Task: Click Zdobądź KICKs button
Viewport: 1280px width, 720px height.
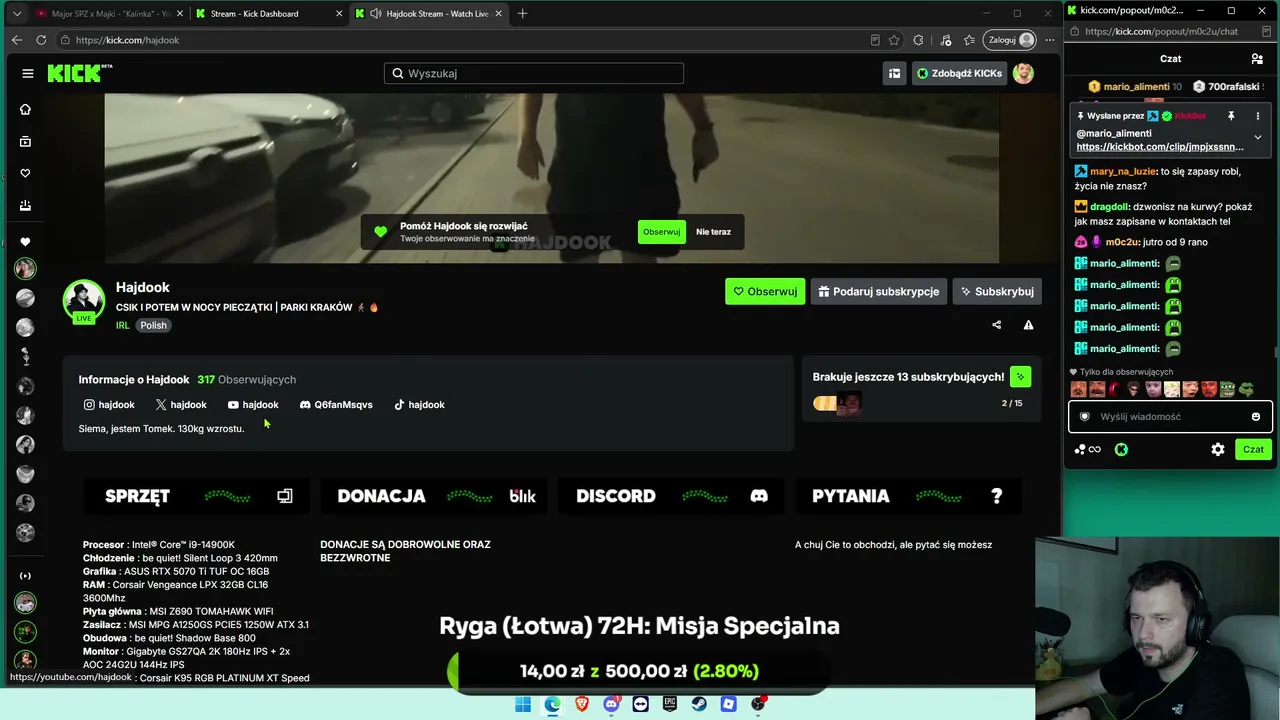Action: coord(959,73)
